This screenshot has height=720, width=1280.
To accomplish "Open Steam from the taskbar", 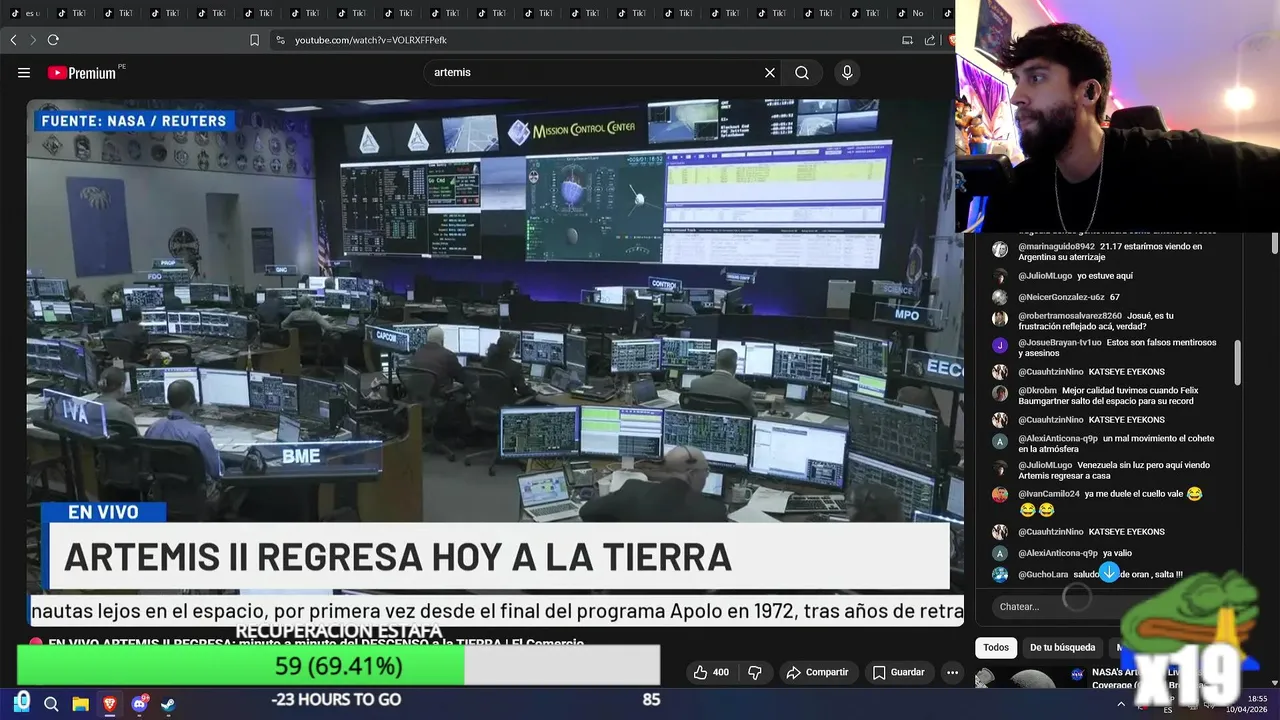I will 168,703.
